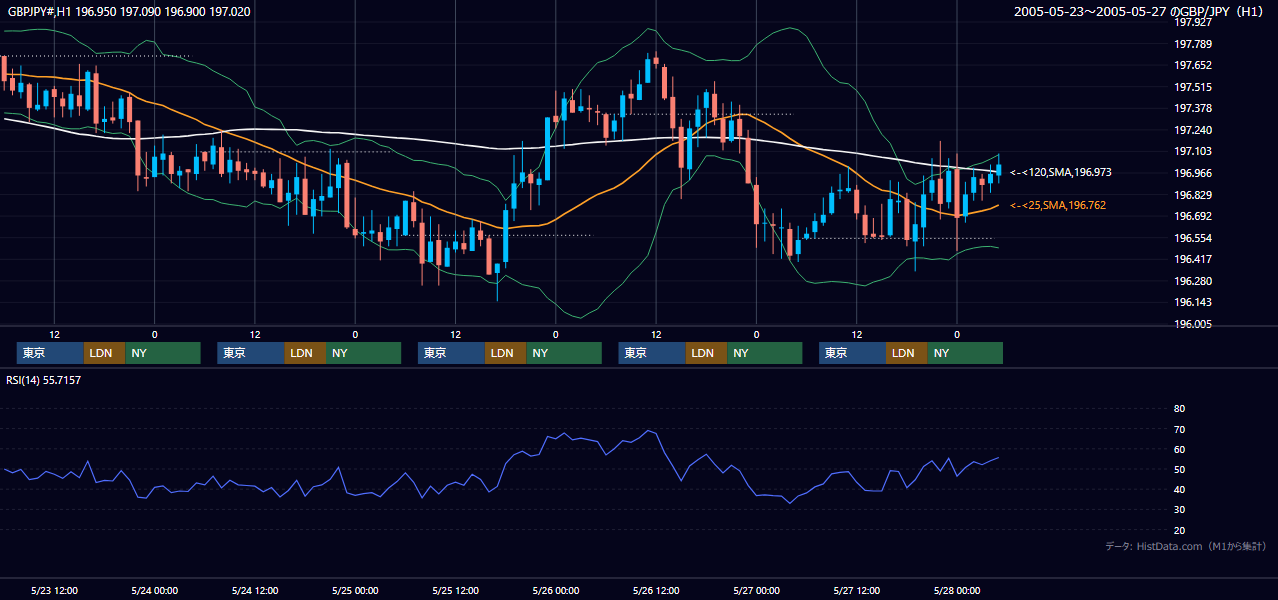The width and height of the screenshot is (1278, 600).
Task: Click the 2005-05-23～2005-05-27 chart title
Action: (x=1140, y=12)
